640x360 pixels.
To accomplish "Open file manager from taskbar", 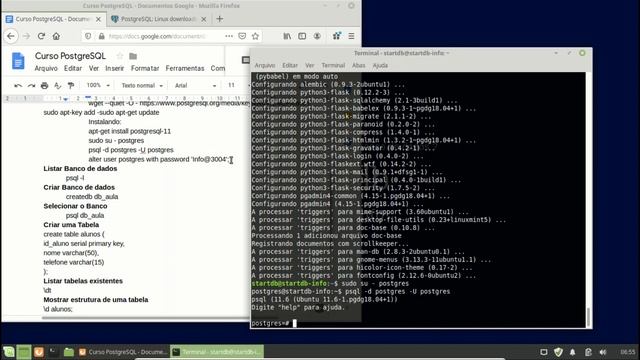I will 69,352.
